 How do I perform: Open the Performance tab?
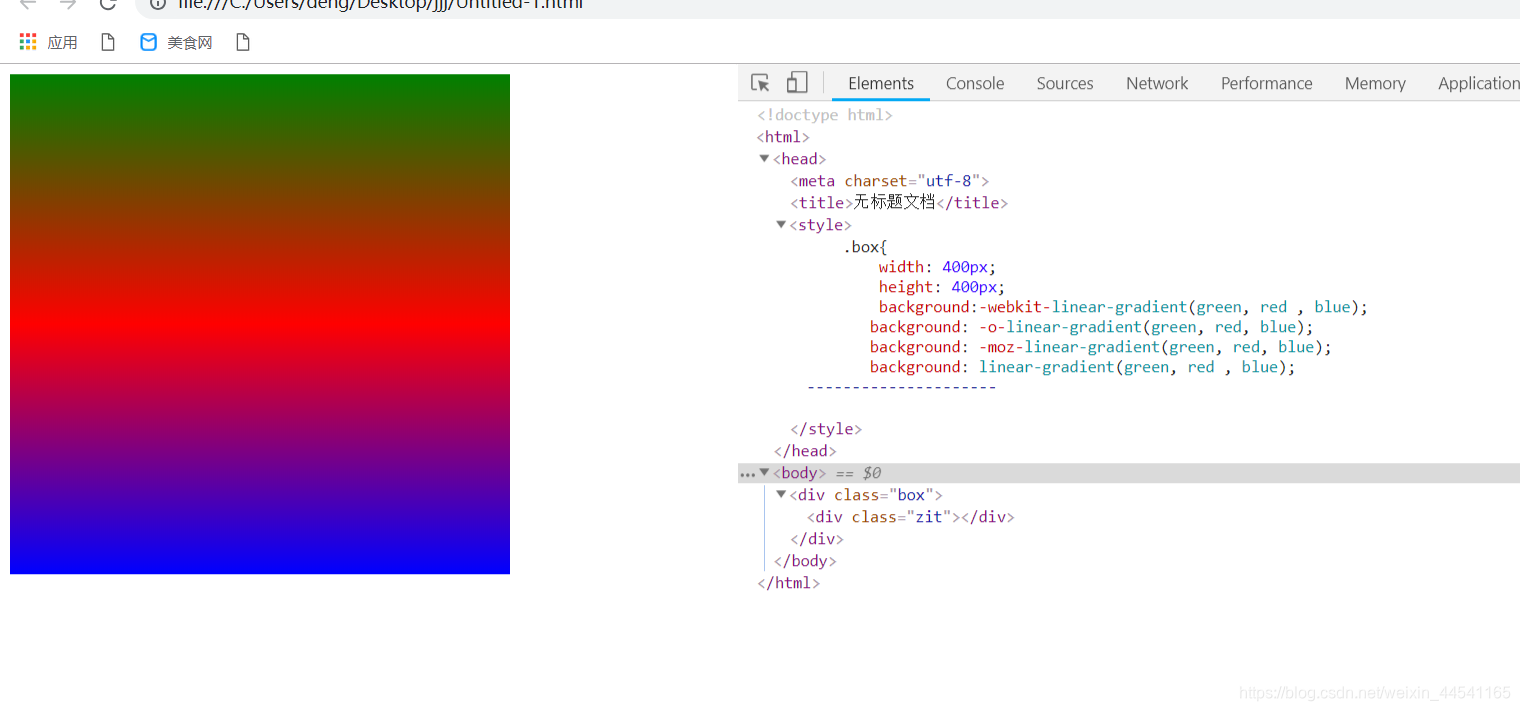[x=1266, y=83]
